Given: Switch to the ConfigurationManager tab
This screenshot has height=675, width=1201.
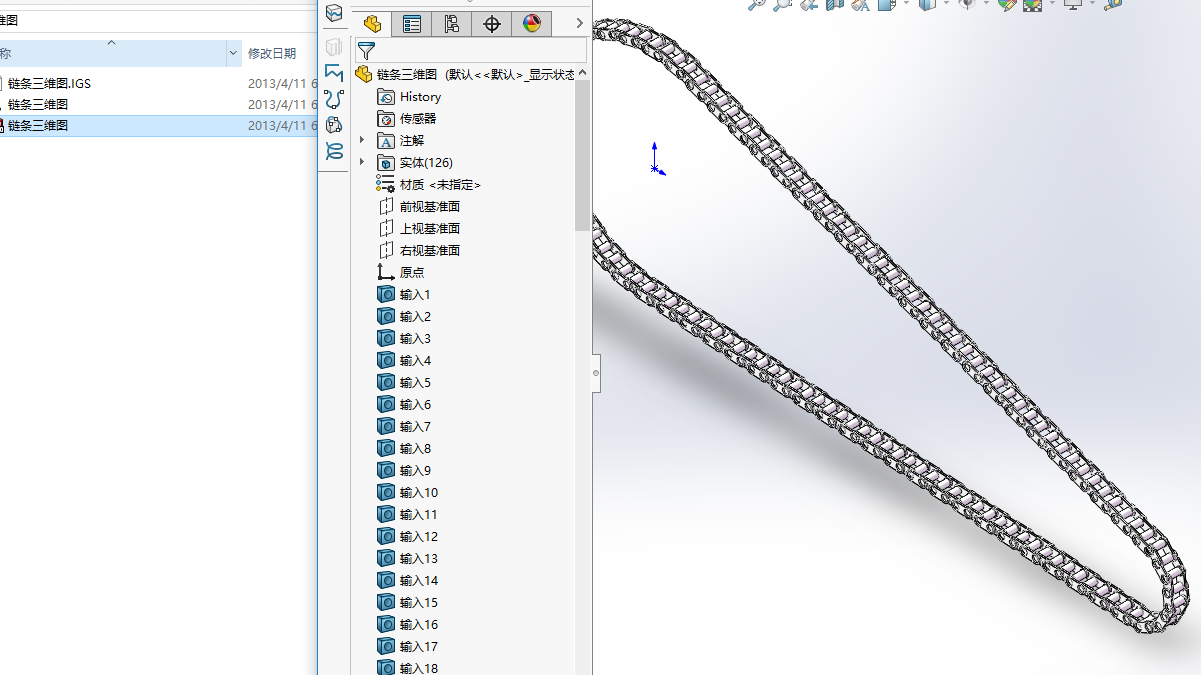Looking at the screenshot, I should [x=452, y=24].
